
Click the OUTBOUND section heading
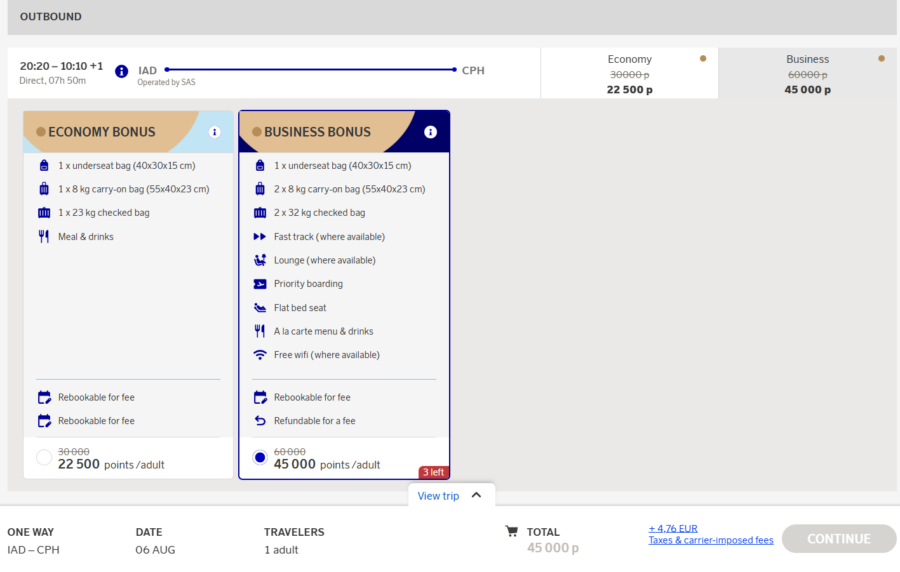tap(51, 17)
